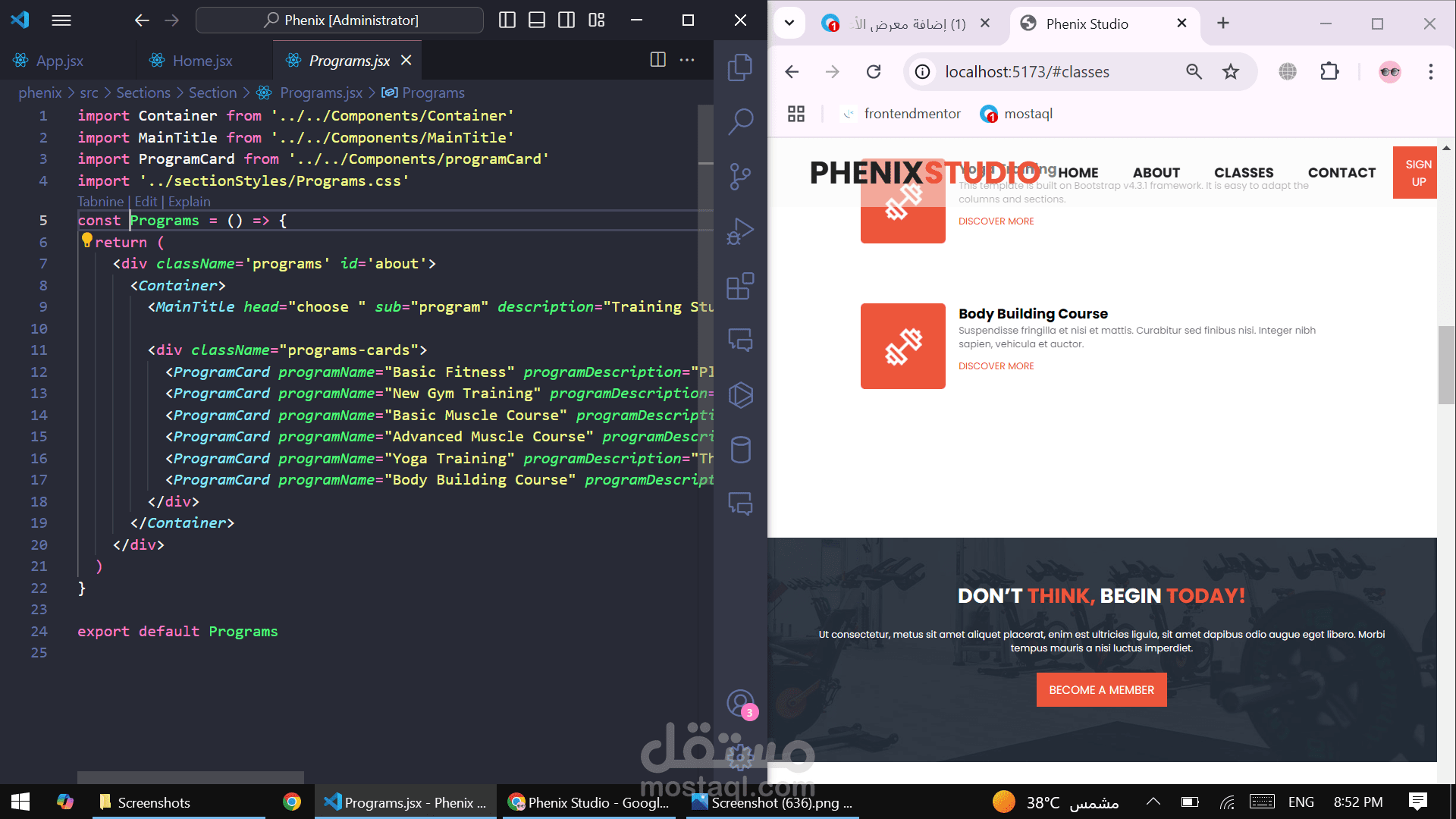Open the editor more actions ellipsis menu
This screenshot has height=819, width=1456.
click(687, 60)
